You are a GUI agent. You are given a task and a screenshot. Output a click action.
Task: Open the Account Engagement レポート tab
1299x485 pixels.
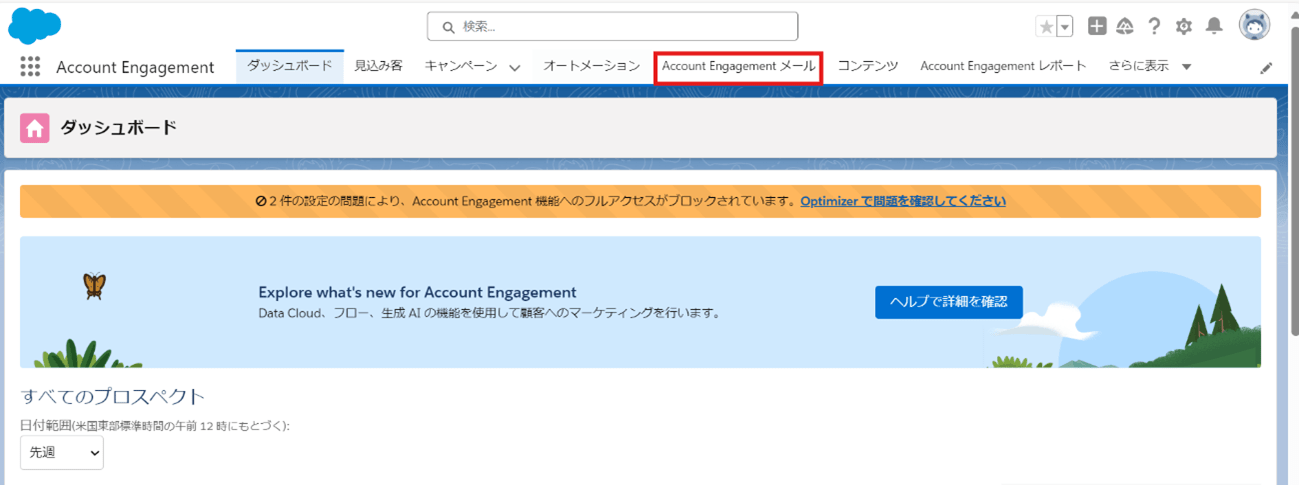click(x=1003, y=66)
